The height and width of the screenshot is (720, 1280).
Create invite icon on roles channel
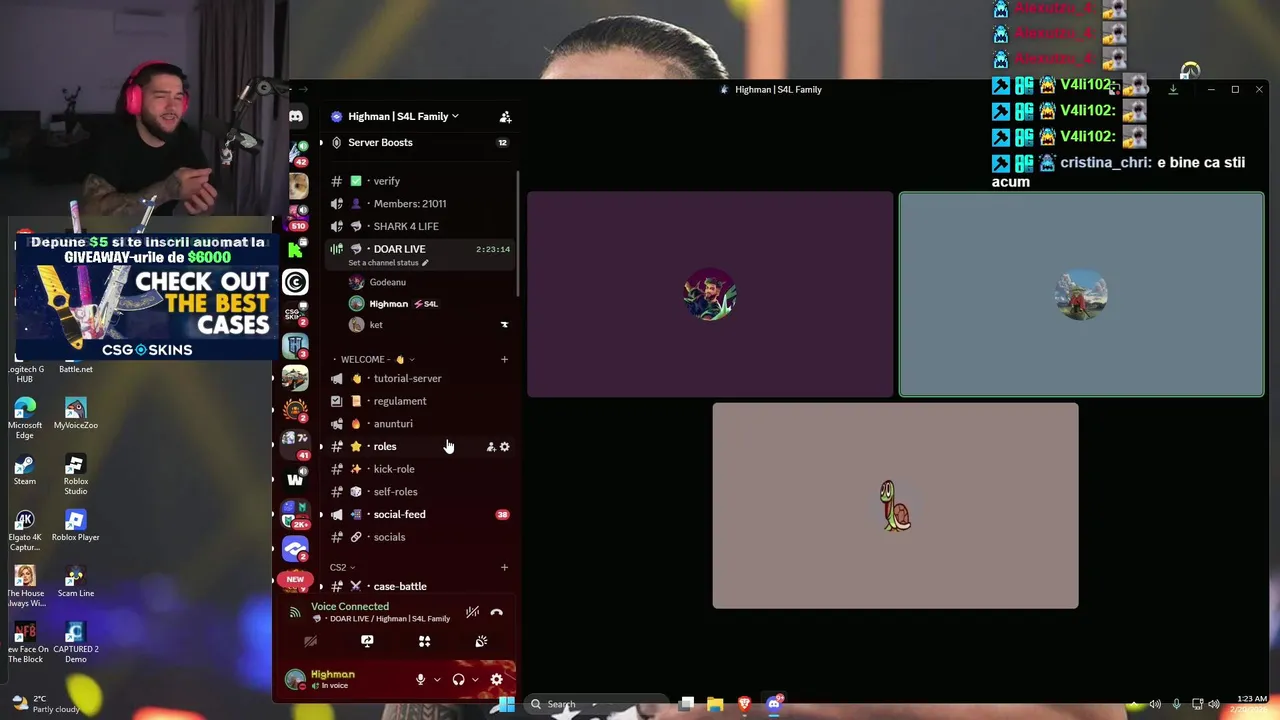[x=490, y=447]
